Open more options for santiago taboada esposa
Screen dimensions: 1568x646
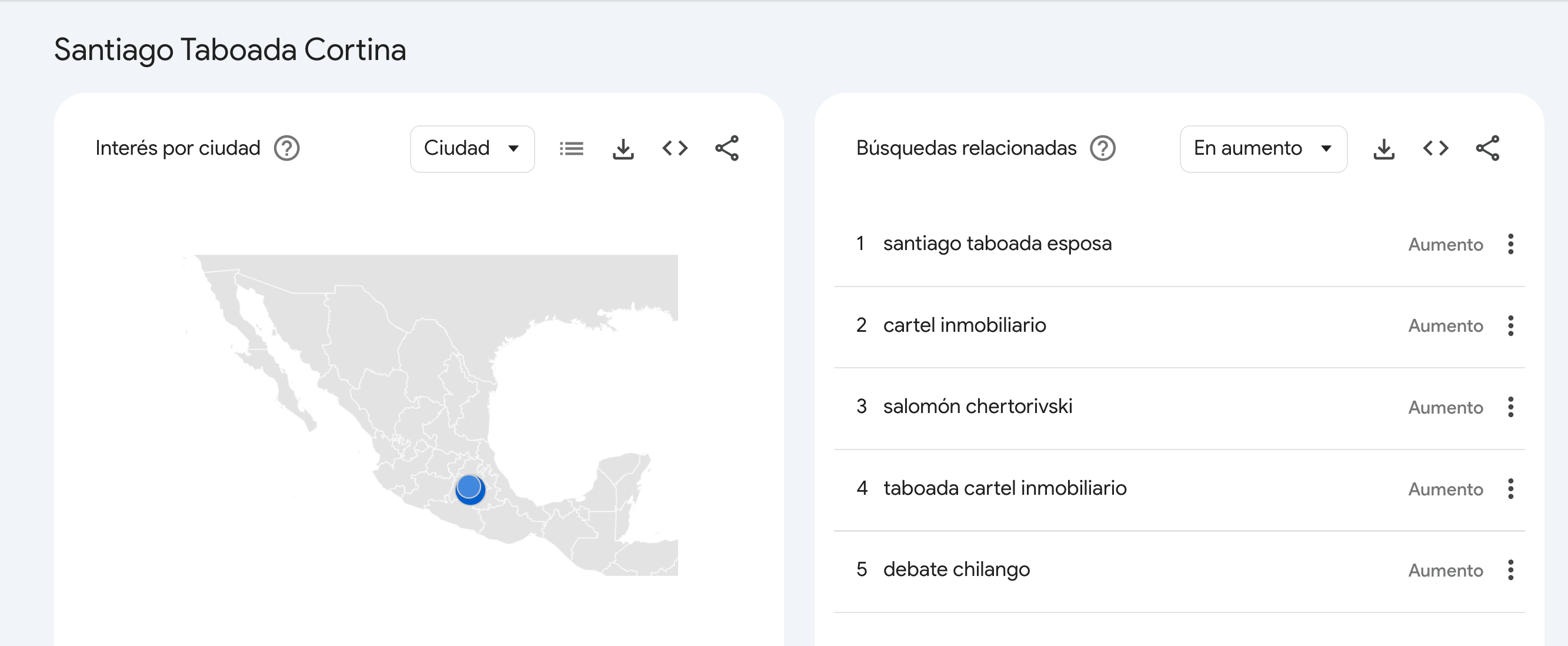(x=1510, y=244)
